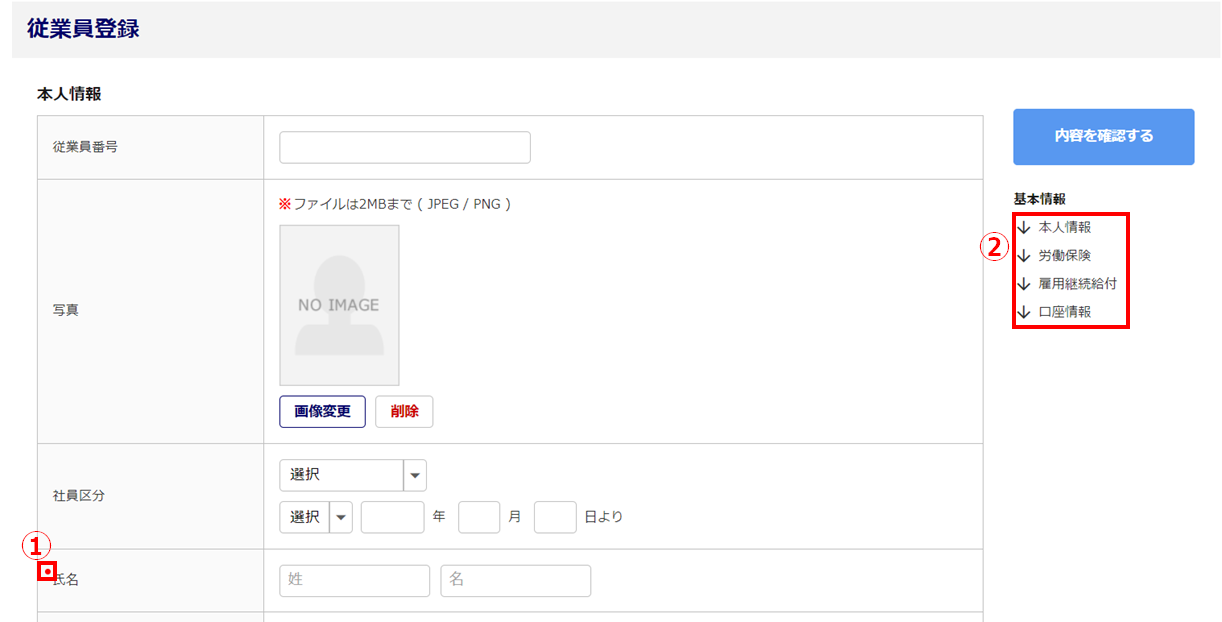Screen dimensions: 1222x622
Task: Click the down arrow icon beside 労働保険
Action: (x=1023, y=256)
